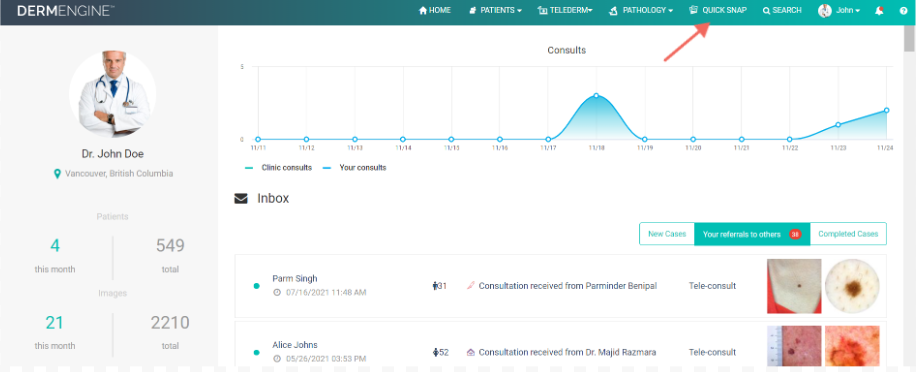Click the notification bell icon
The width and height of the screenshot is (916, 372).
[879, 11]
